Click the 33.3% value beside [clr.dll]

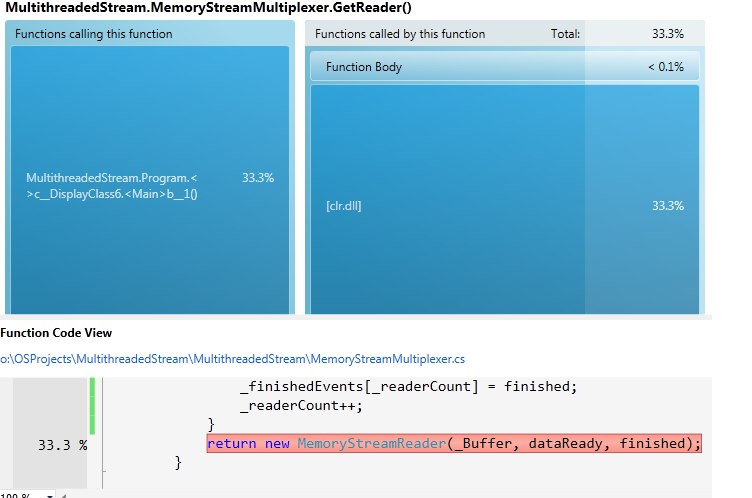tap(668, 206)
